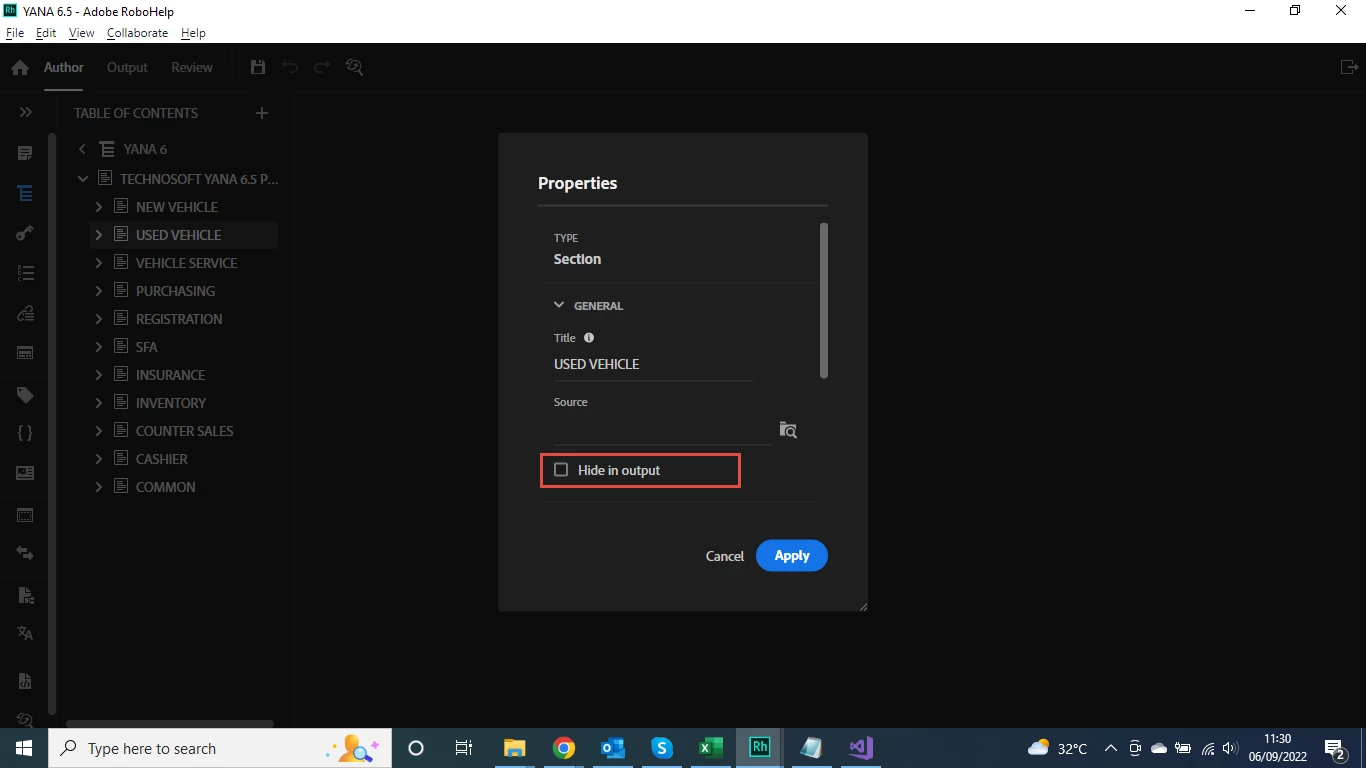Open the Translation panel in the sidebar
This screenshot has width=1366, height=768.
(x=25, y=633)
